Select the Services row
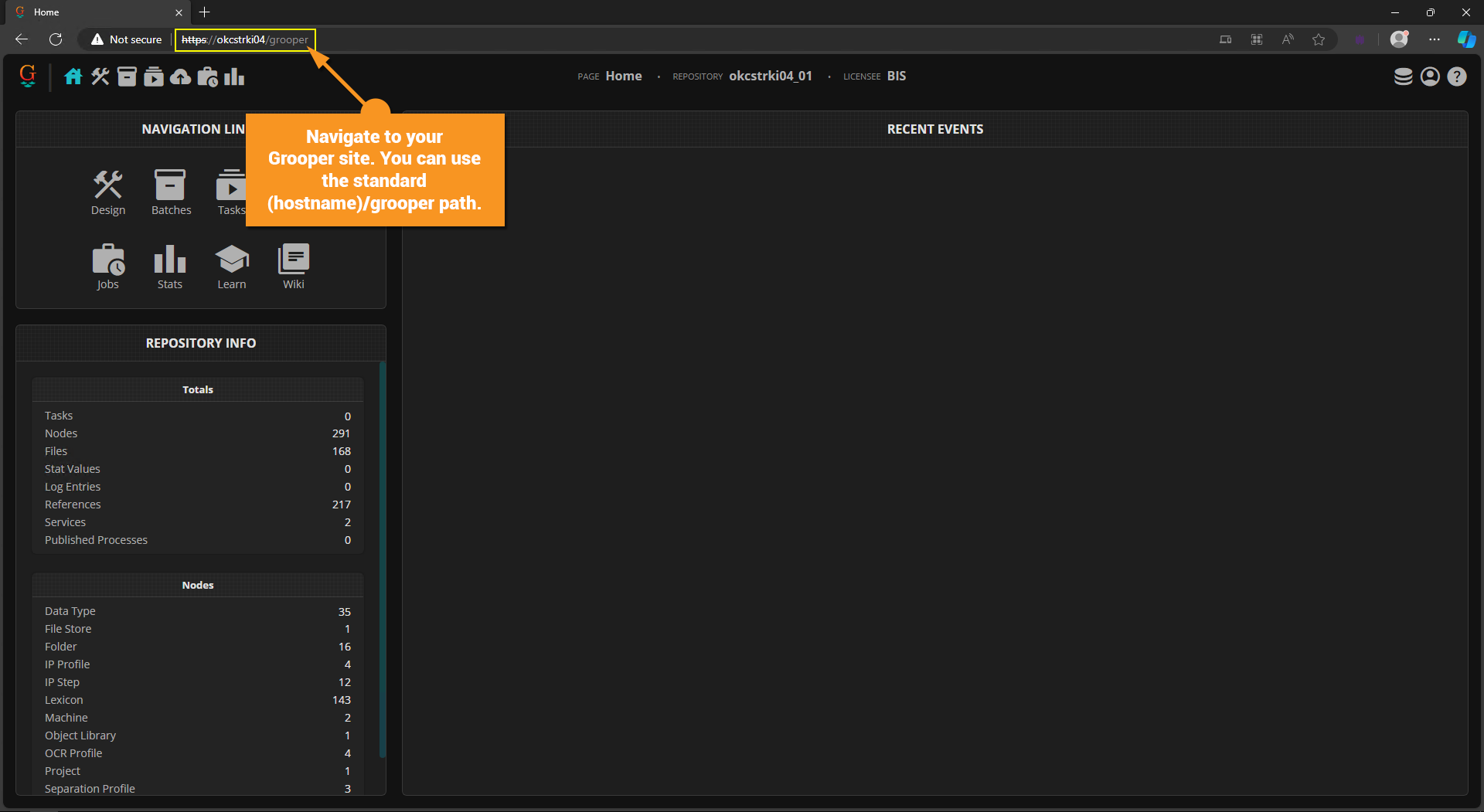Viewport: 1484px width, 812px height. (198, 522)
